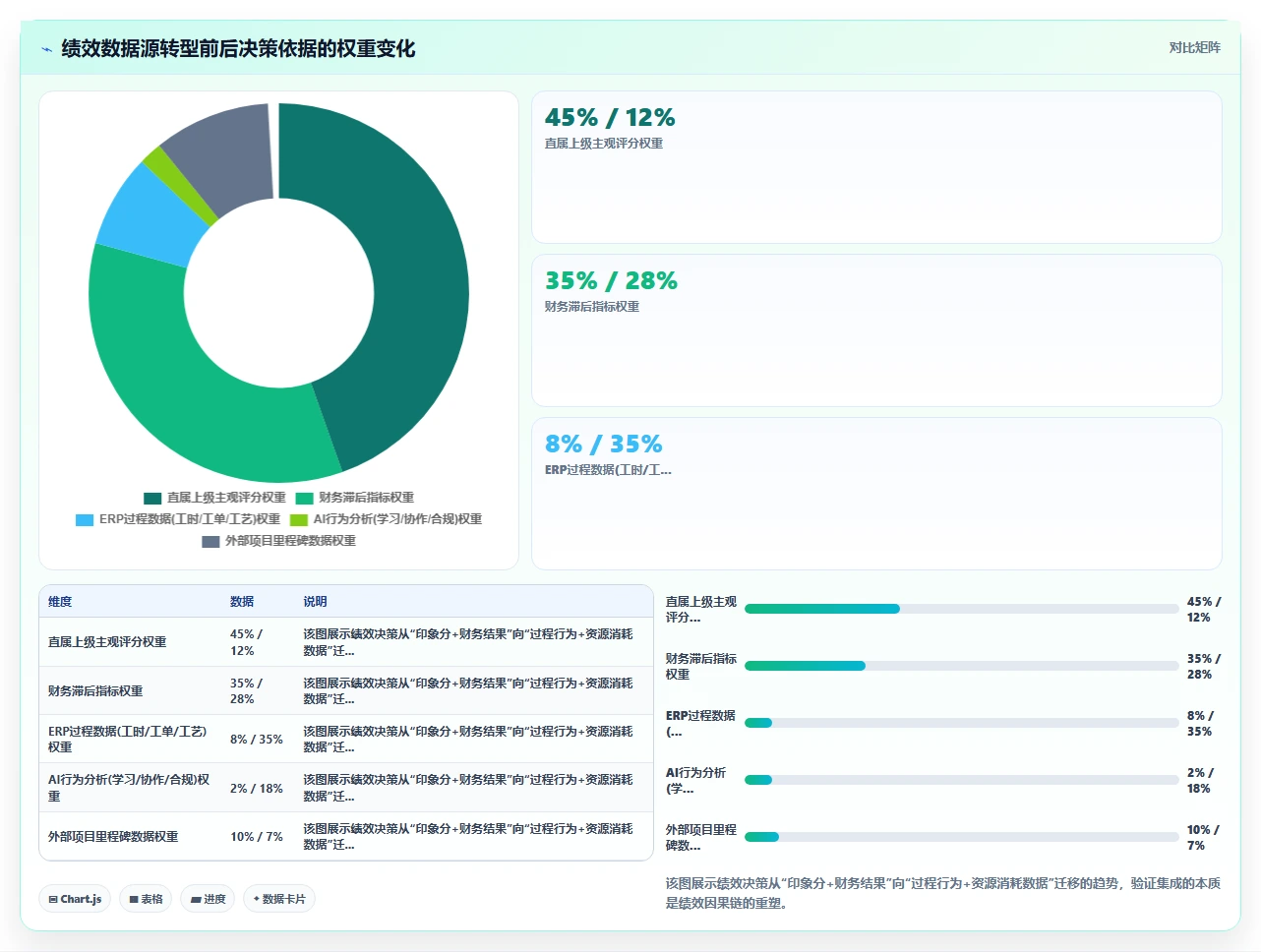Click the gray-blue donut slice
1261x952 pixels.
pyautogui.click(x=228, y=157)
